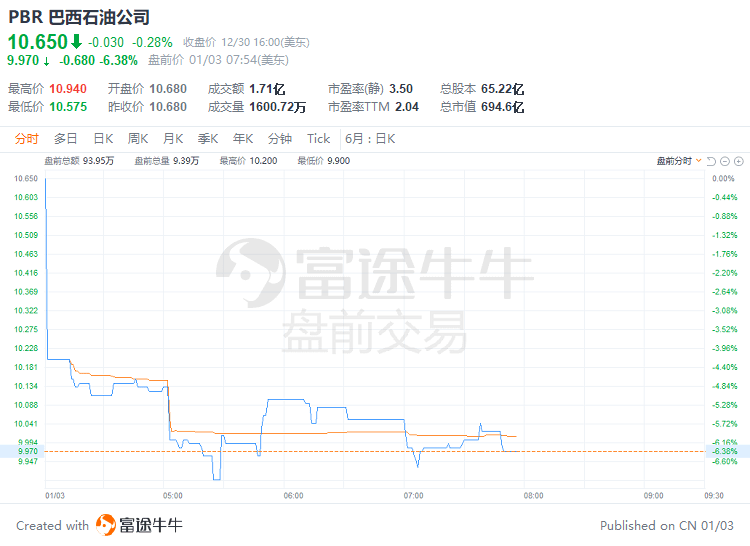This screenshot has width=750, height=546.
Task: Switch to the Tick tab
Action: 319,139
